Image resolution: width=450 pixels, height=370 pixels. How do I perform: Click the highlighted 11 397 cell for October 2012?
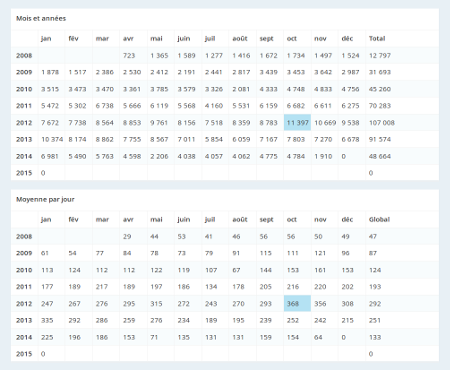297,123
